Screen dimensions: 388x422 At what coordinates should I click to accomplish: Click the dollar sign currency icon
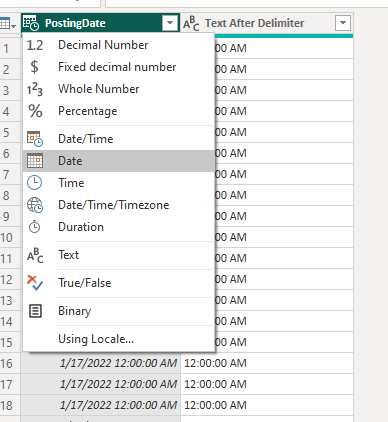tap(34, 67)
